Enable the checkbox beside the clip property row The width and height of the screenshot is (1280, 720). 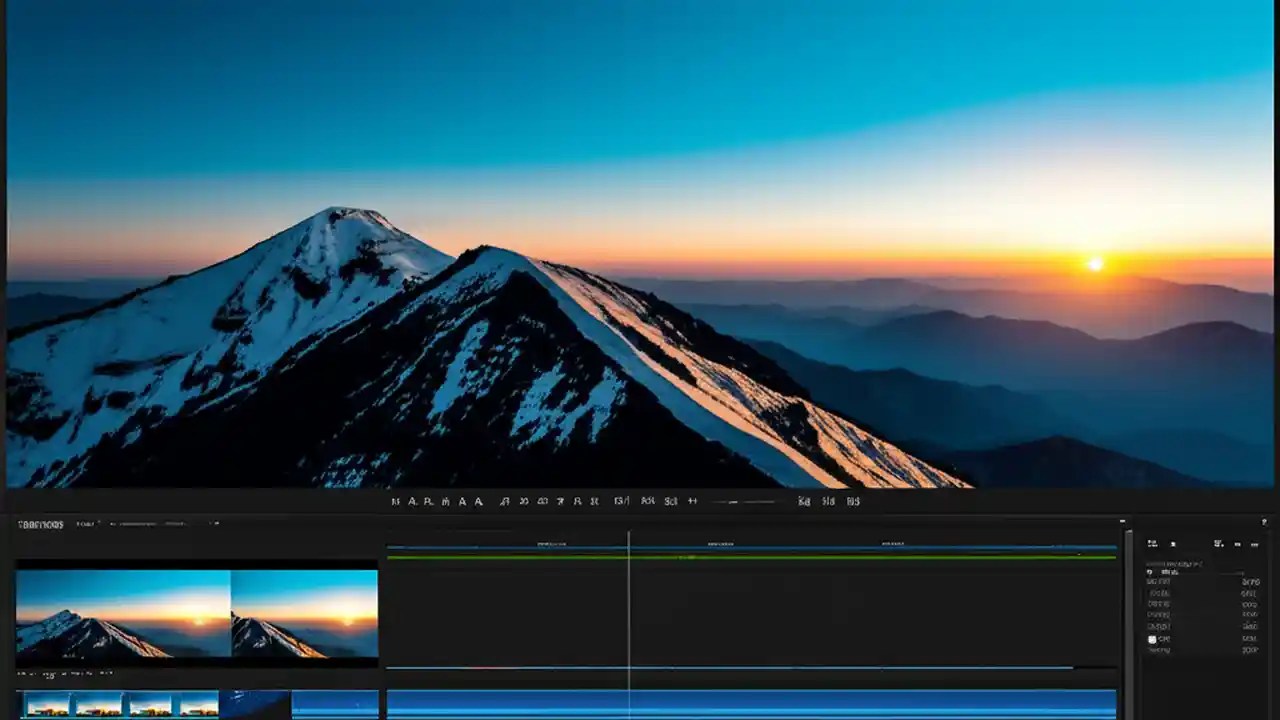pyautogui.click(x=1151, y=639)
